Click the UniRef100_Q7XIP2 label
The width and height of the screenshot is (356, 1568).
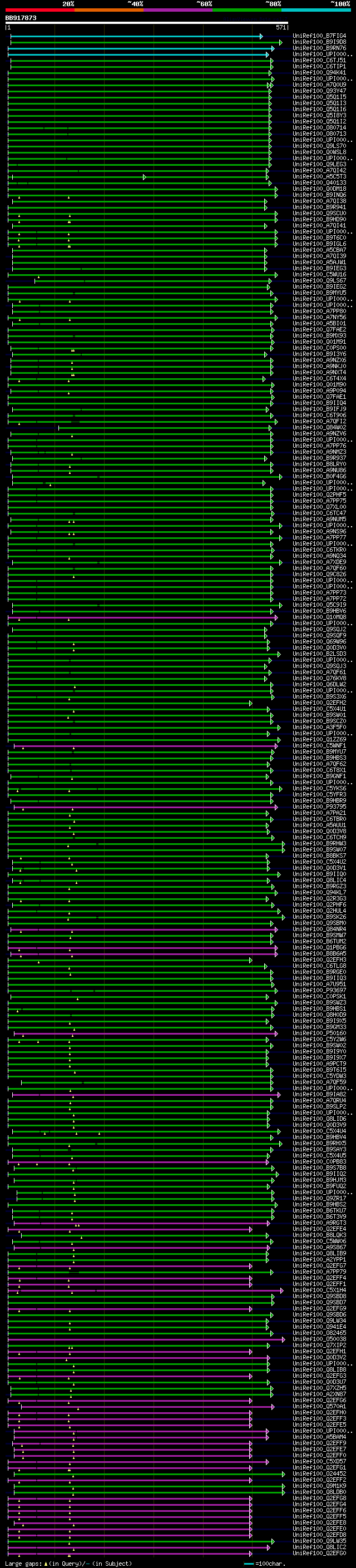(x=319, y=1344)
